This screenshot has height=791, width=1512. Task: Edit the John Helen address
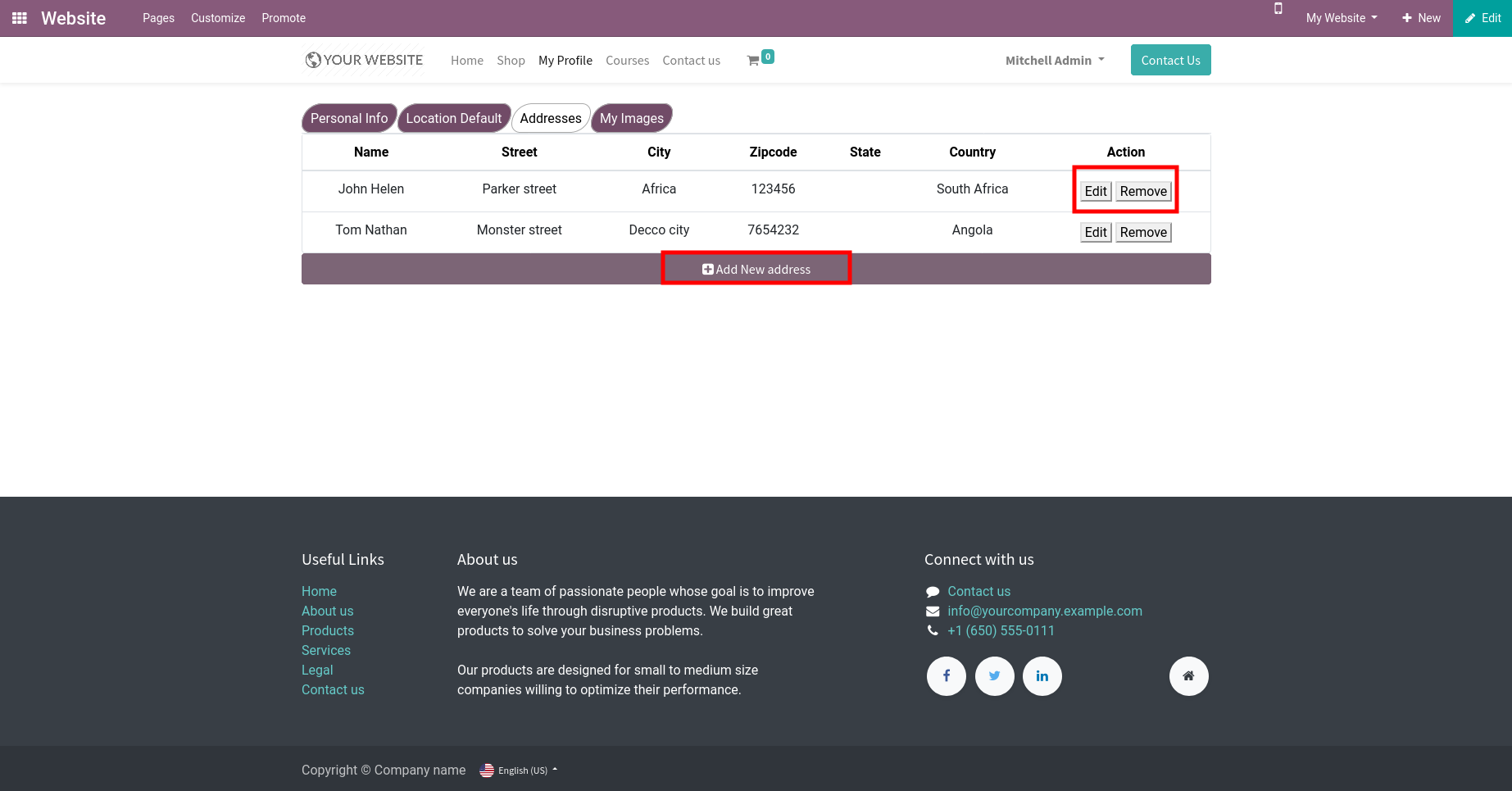(1096, 191)
